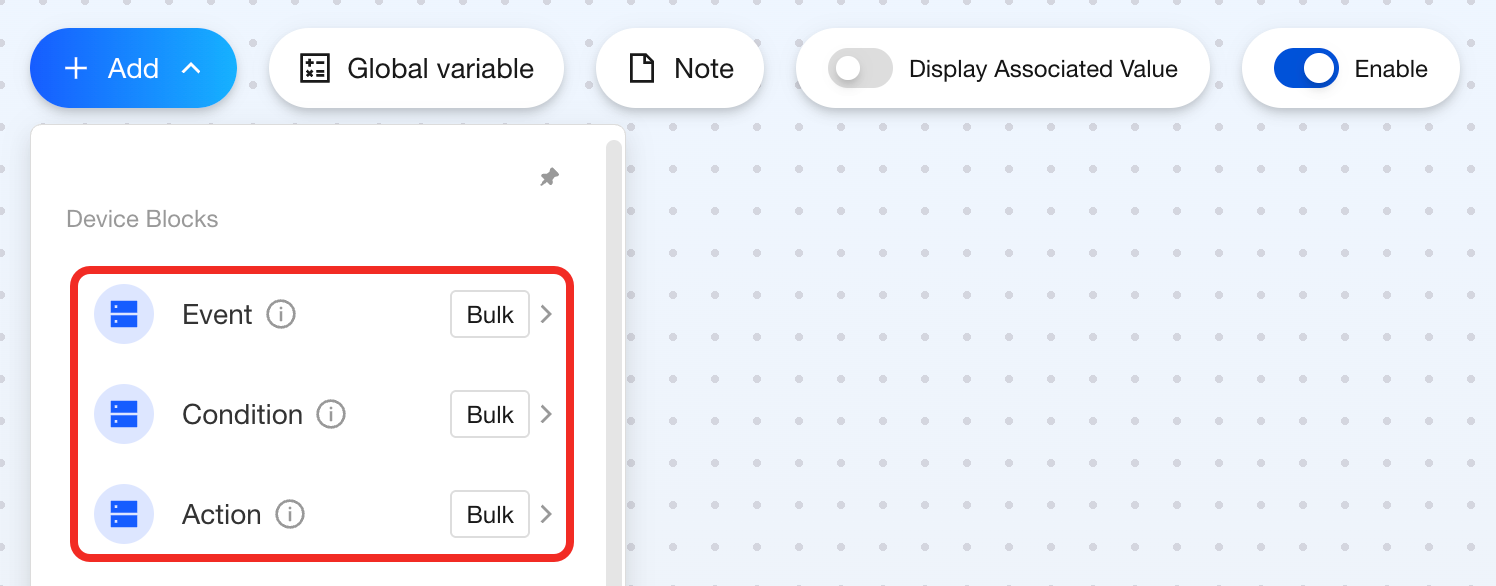Expand the Action submenu arrow

tap(546, 514)
